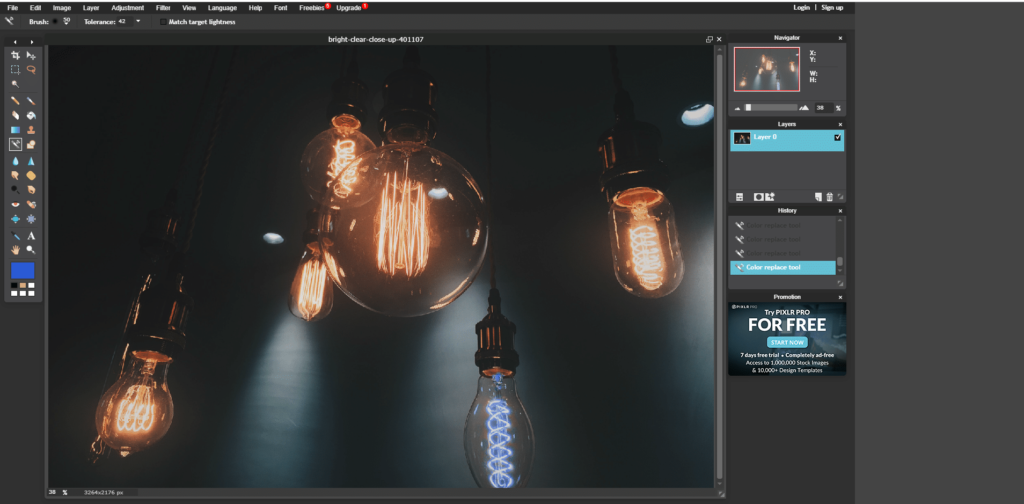Select the Pencil tool
1024x504 pixels.
pos(15,101)
